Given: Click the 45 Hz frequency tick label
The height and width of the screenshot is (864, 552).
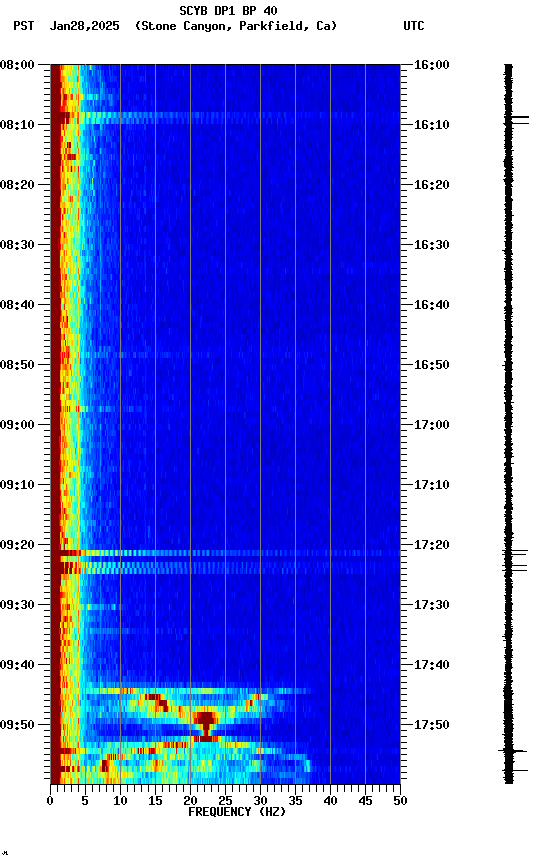Looking at the screenshot, I should tap(365, 801).
